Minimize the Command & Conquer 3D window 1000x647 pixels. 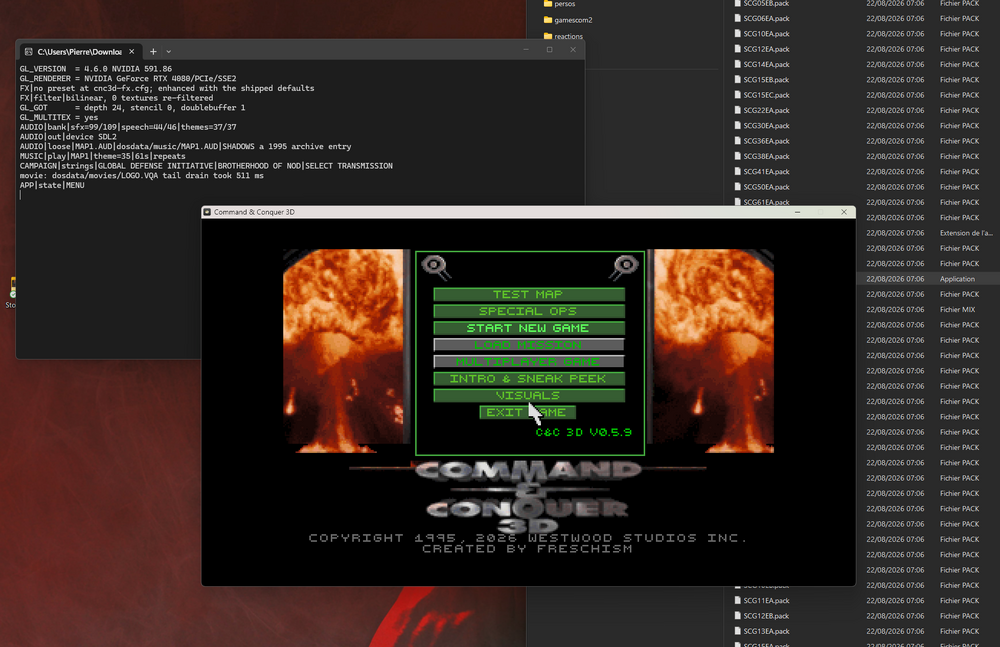[797, 212]
